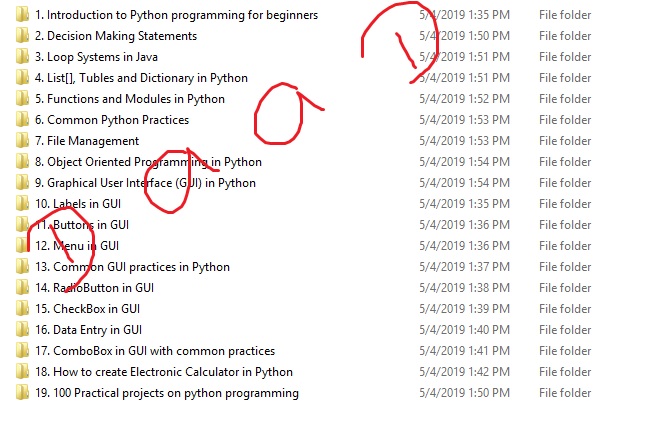
Task: Click folder icon for Object Oriented Programming
Action: [x=22, y=162]
